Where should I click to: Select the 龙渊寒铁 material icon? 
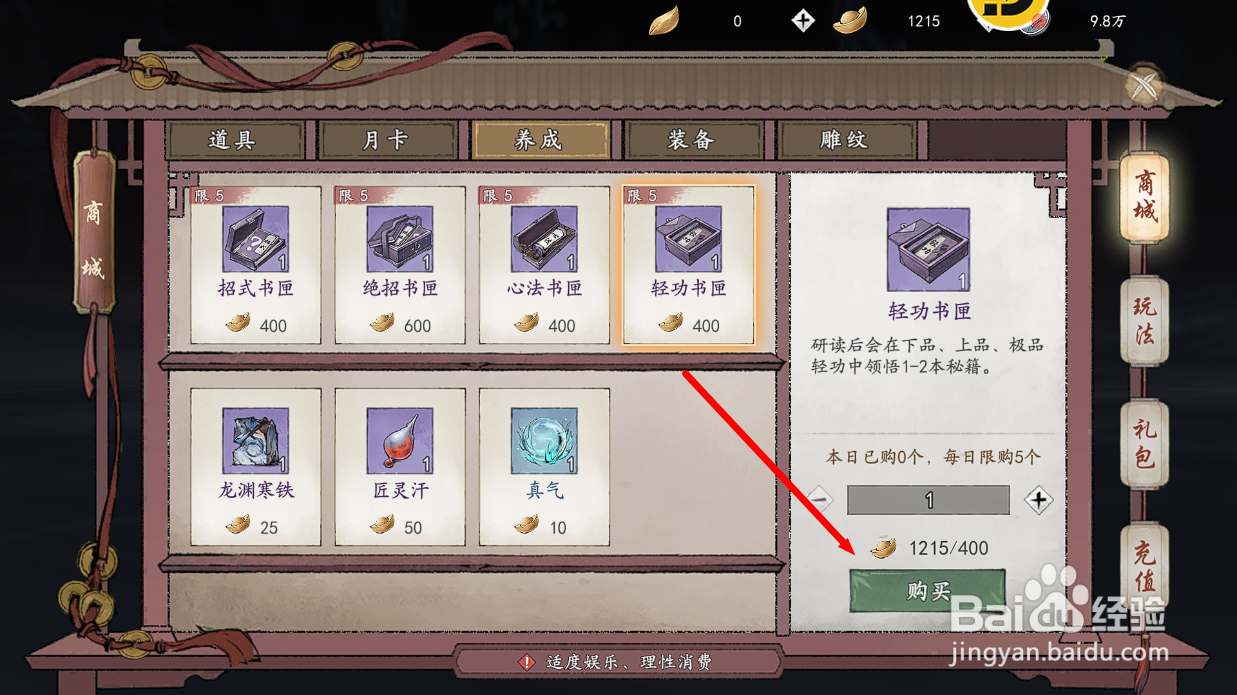255,441
